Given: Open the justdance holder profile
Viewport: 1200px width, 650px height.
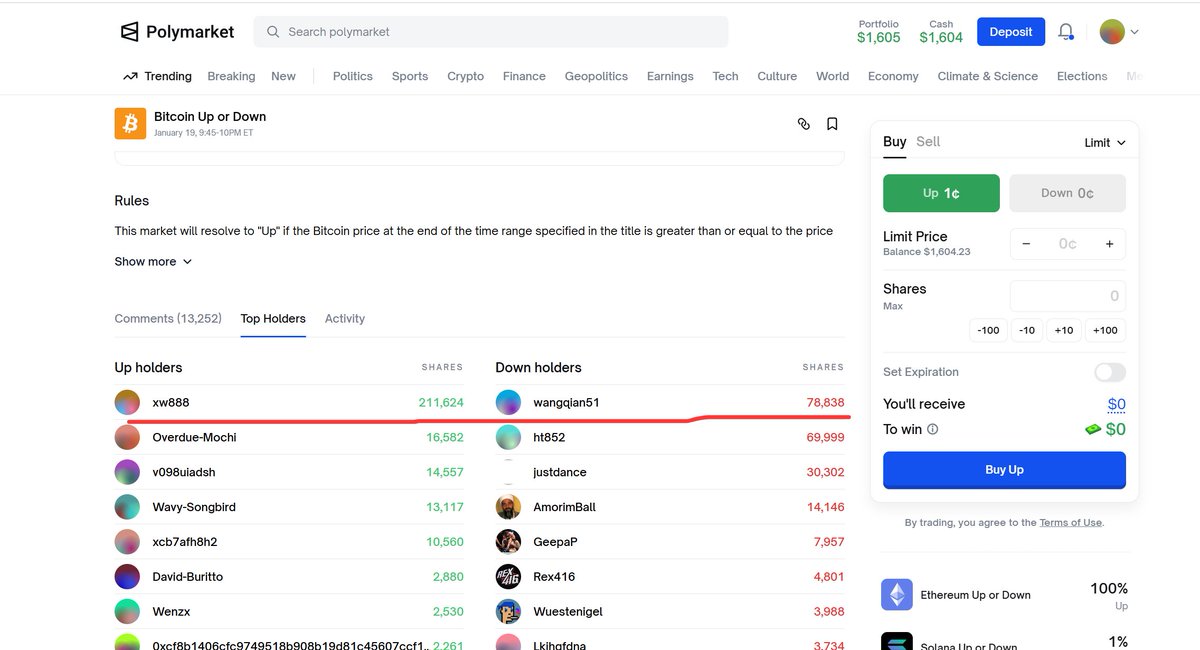Looking at the screenshot, I should pos(560,472).
